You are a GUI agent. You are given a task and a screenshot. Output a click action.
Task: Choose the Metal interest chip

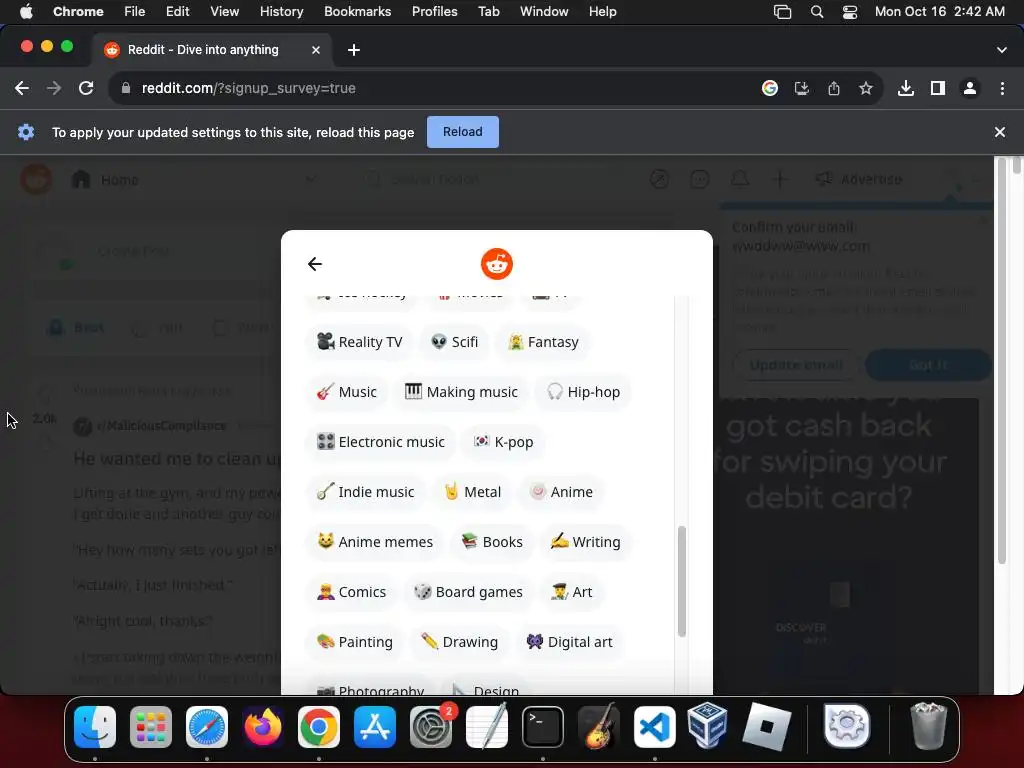[x=472, y=492]
